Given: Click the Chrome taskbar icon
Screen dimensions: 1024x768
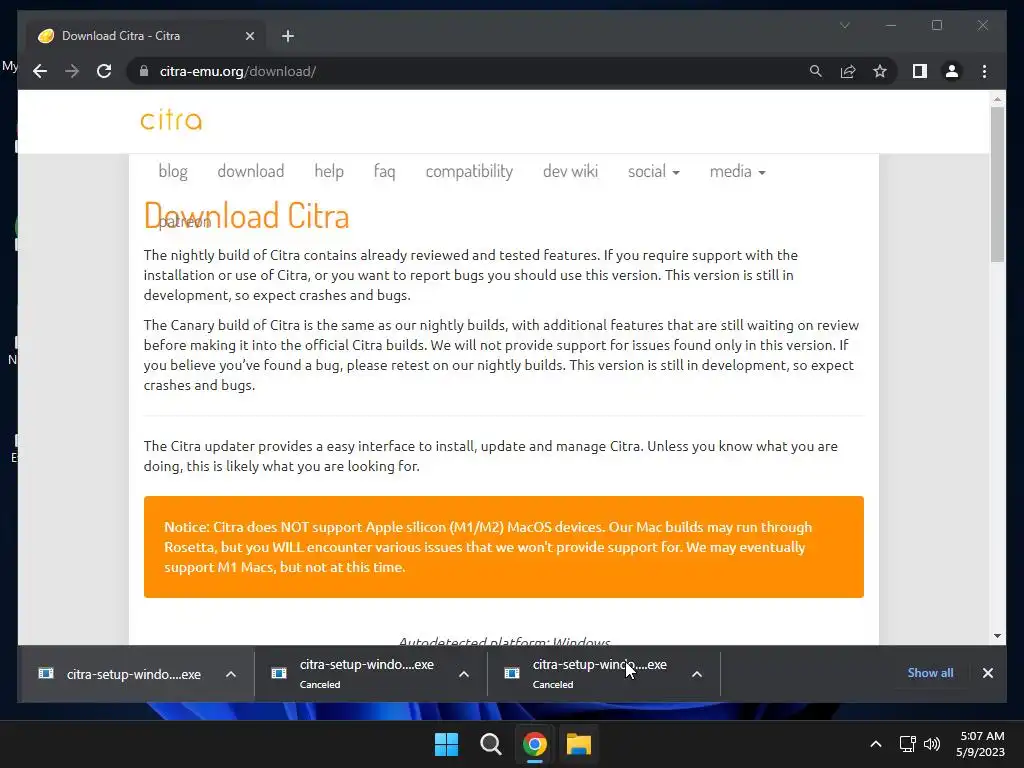Looking at the screenshot, I should [x=534, y=744].
